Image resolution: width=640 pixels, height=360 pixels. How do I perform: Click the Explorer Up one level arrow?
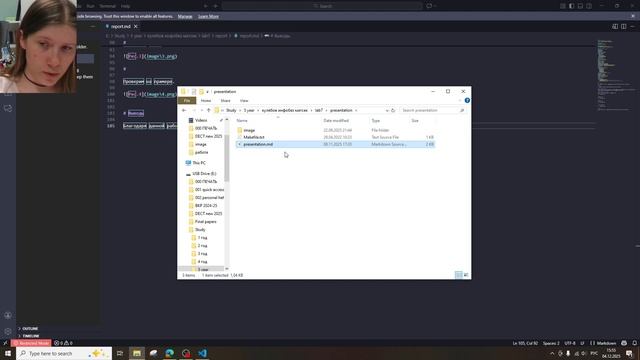[209, 110]
